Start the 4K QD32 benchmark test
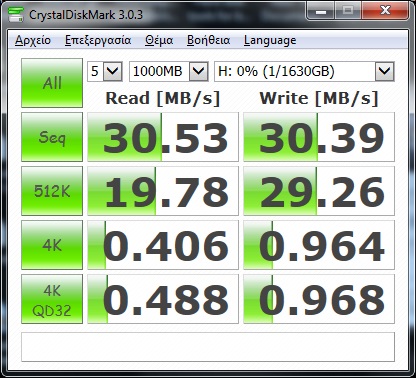Viewport: 416px width, 378px height. click(52, 299)
